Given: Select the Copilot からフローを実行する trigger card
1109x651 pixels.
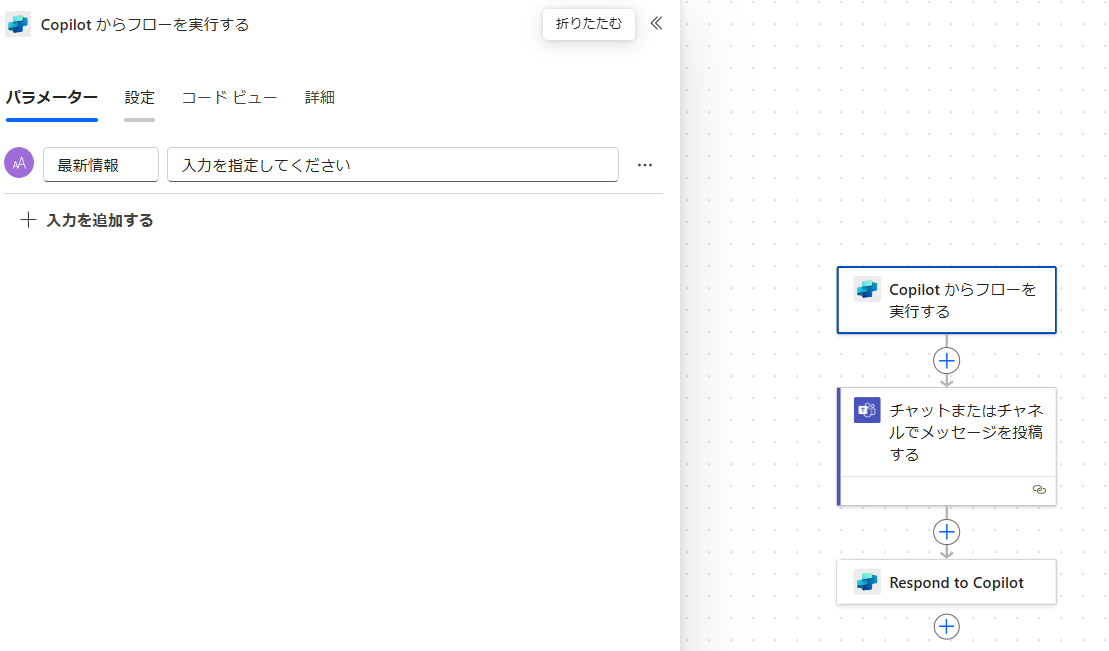Looking at the screenshot, I should pyautogui.click(x=946, y=300).
